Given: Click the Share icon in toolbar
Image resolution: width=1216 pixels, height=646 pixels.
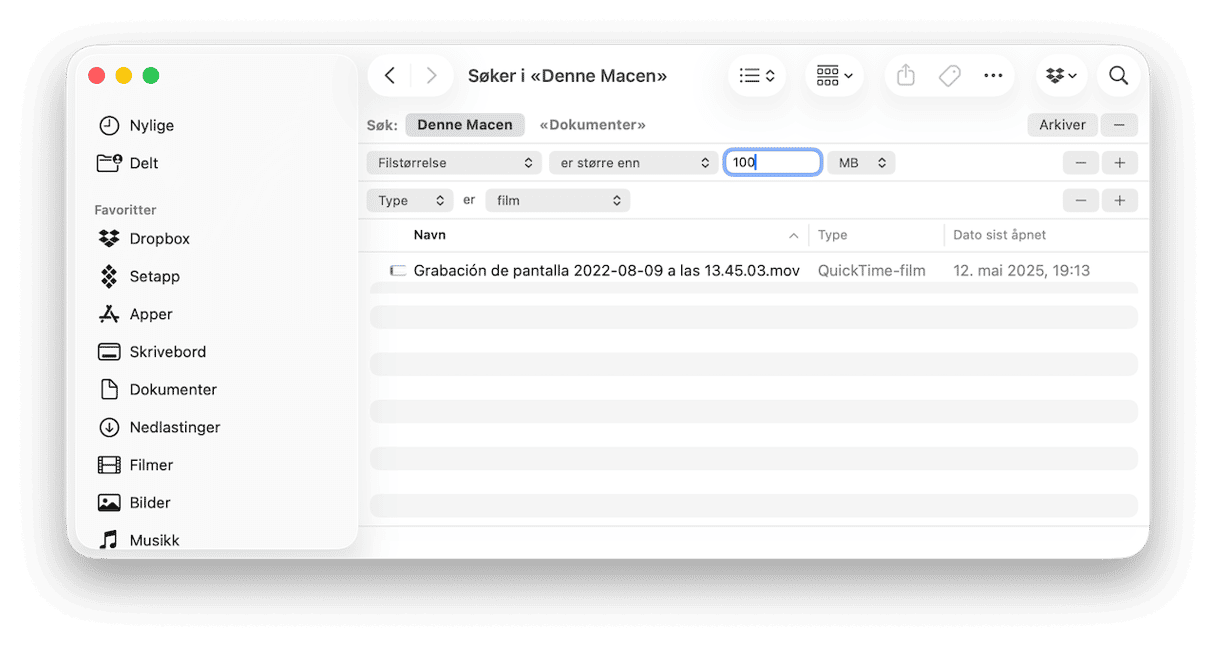Looking at the screenshot, I should click(x=906, y=76).
